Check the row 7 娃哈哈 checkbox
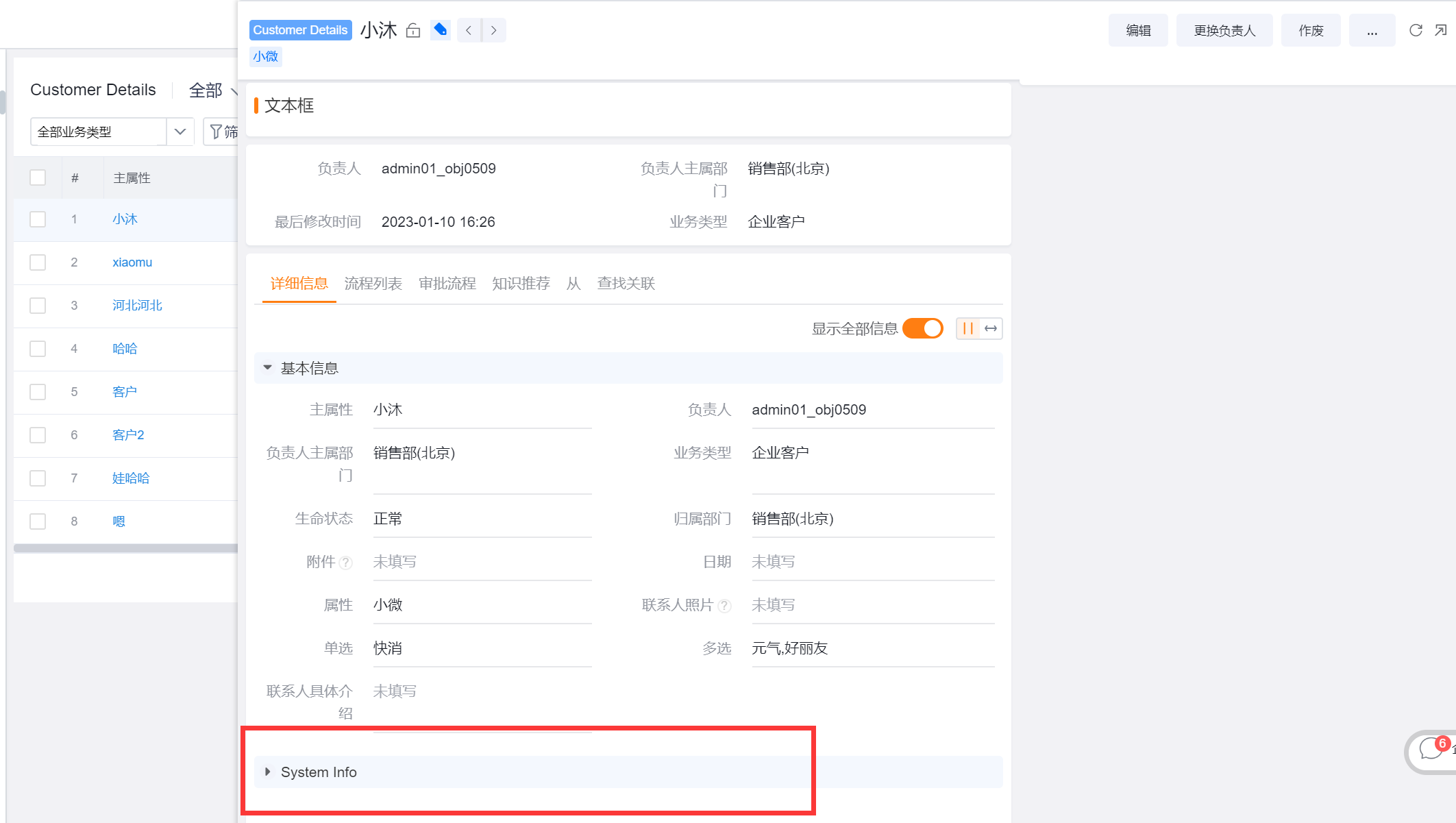The image size is (1456, 823). tap(38, 478)
